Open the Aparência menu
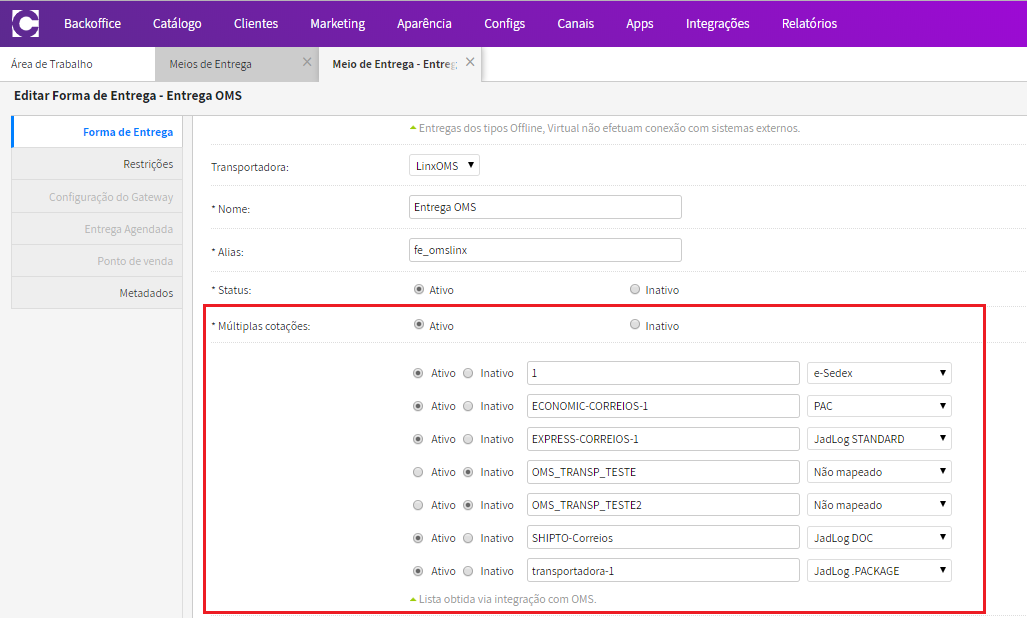Image resolution: width=1027 pixels, height=618 pixels. (x=424, y=24)
